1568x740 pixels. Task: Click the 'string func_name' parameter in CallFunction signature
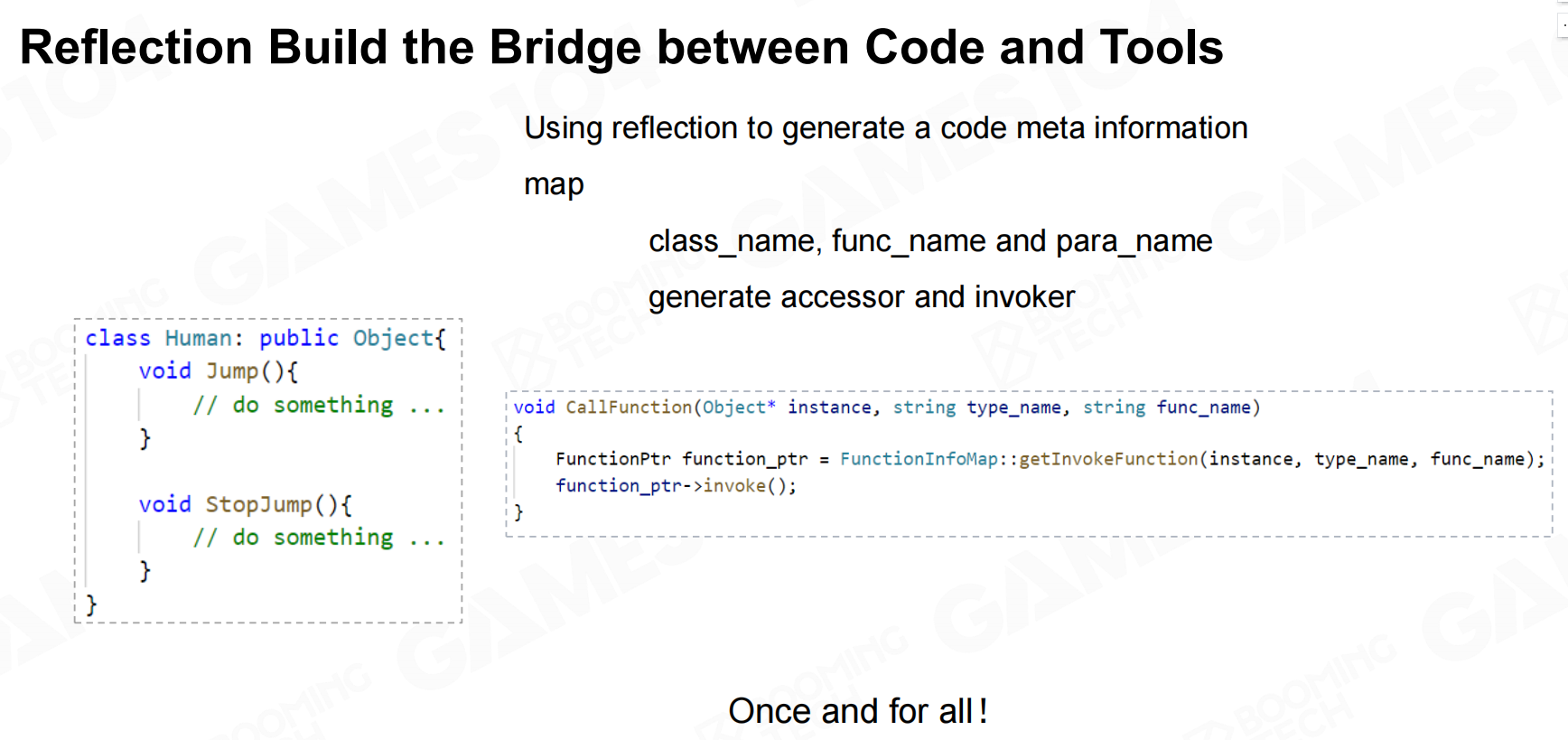pos(1166,407)
